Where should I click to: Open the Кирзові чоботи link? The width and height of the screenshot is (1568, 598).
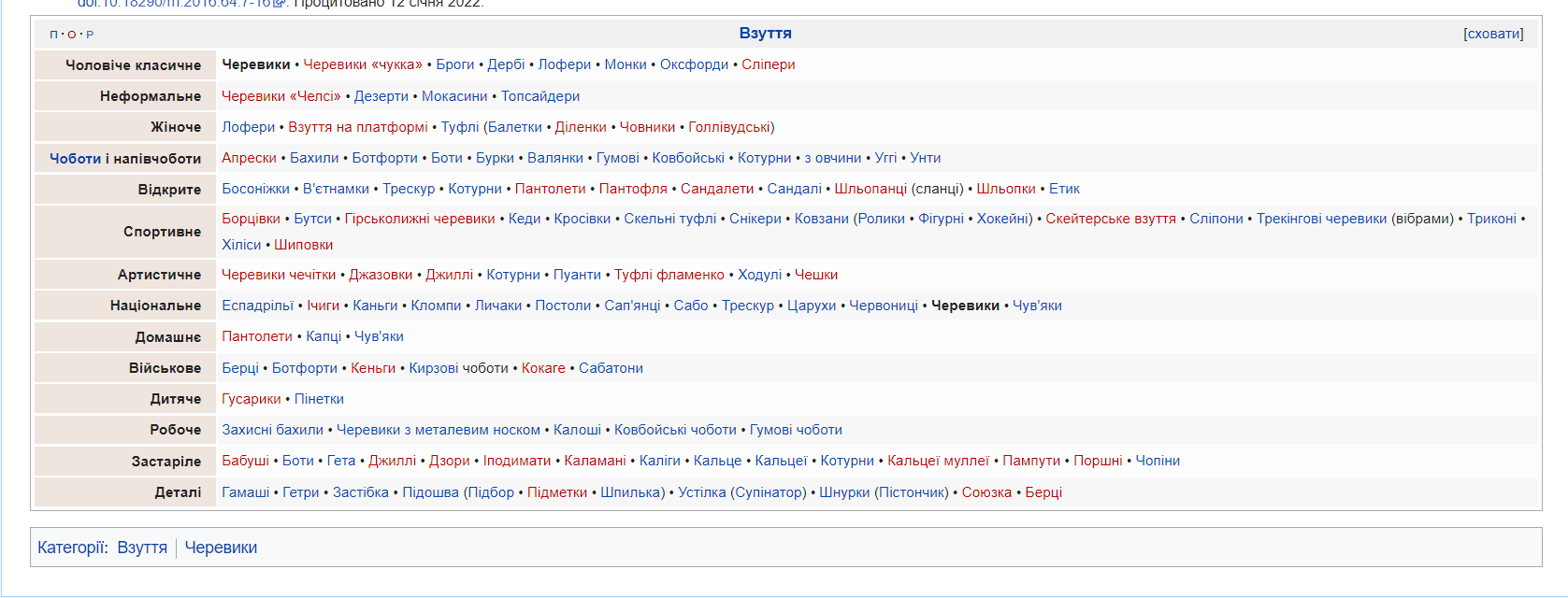click(x=458, y=368)
